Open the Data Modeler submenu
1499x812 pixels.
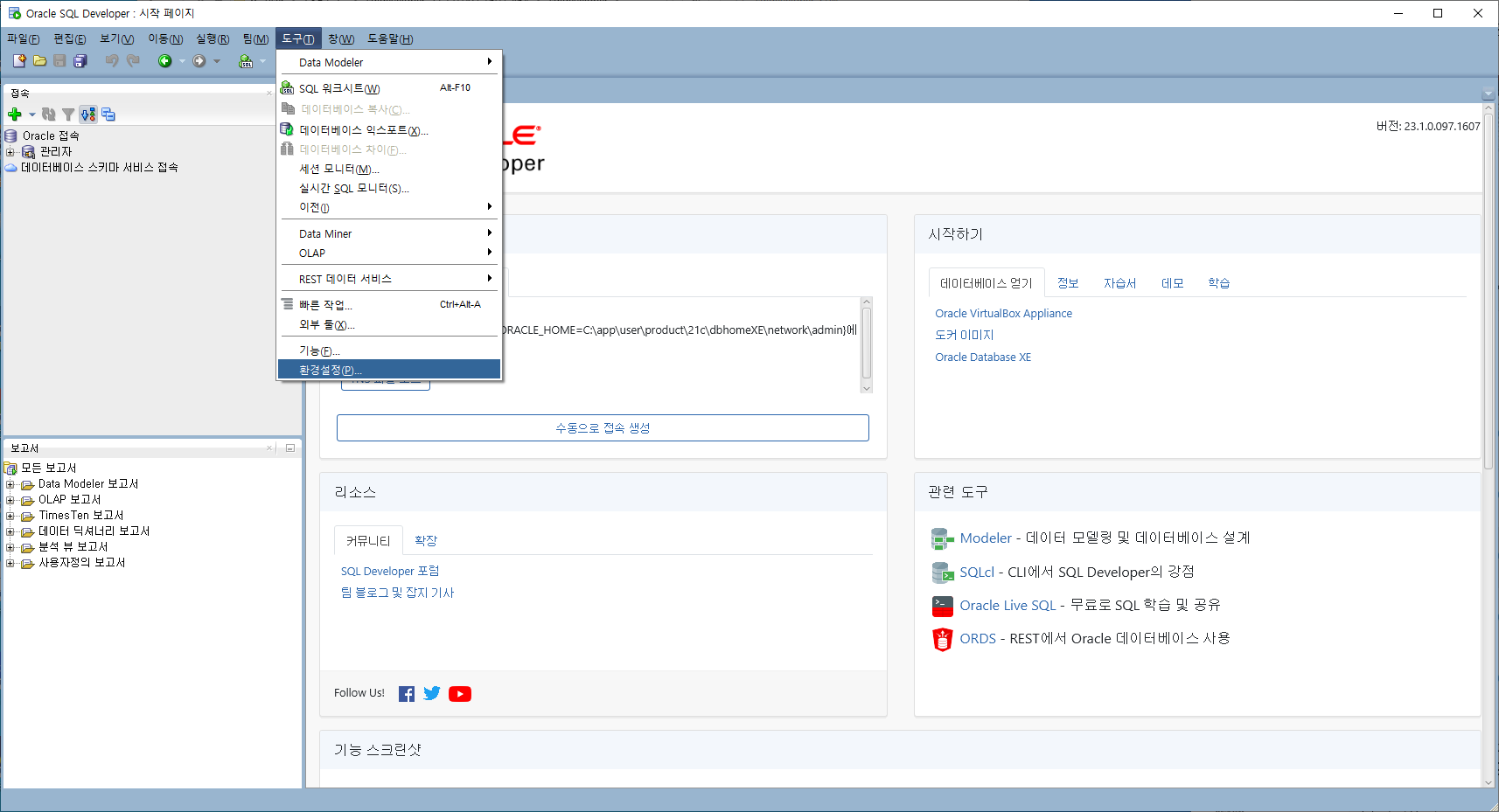(x=389, y=62)
